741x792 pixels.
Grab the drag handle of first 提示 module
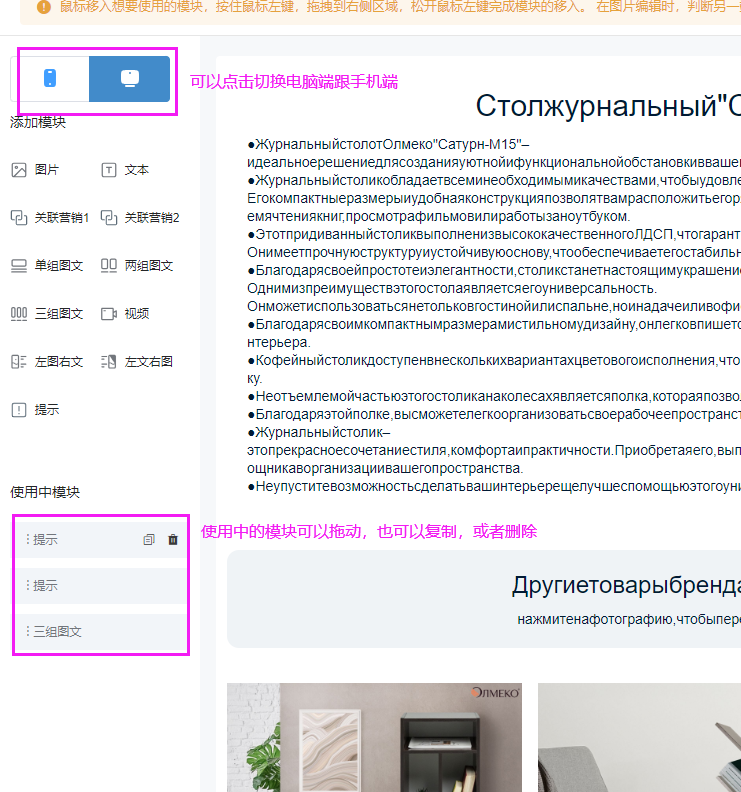pos(28,539)
